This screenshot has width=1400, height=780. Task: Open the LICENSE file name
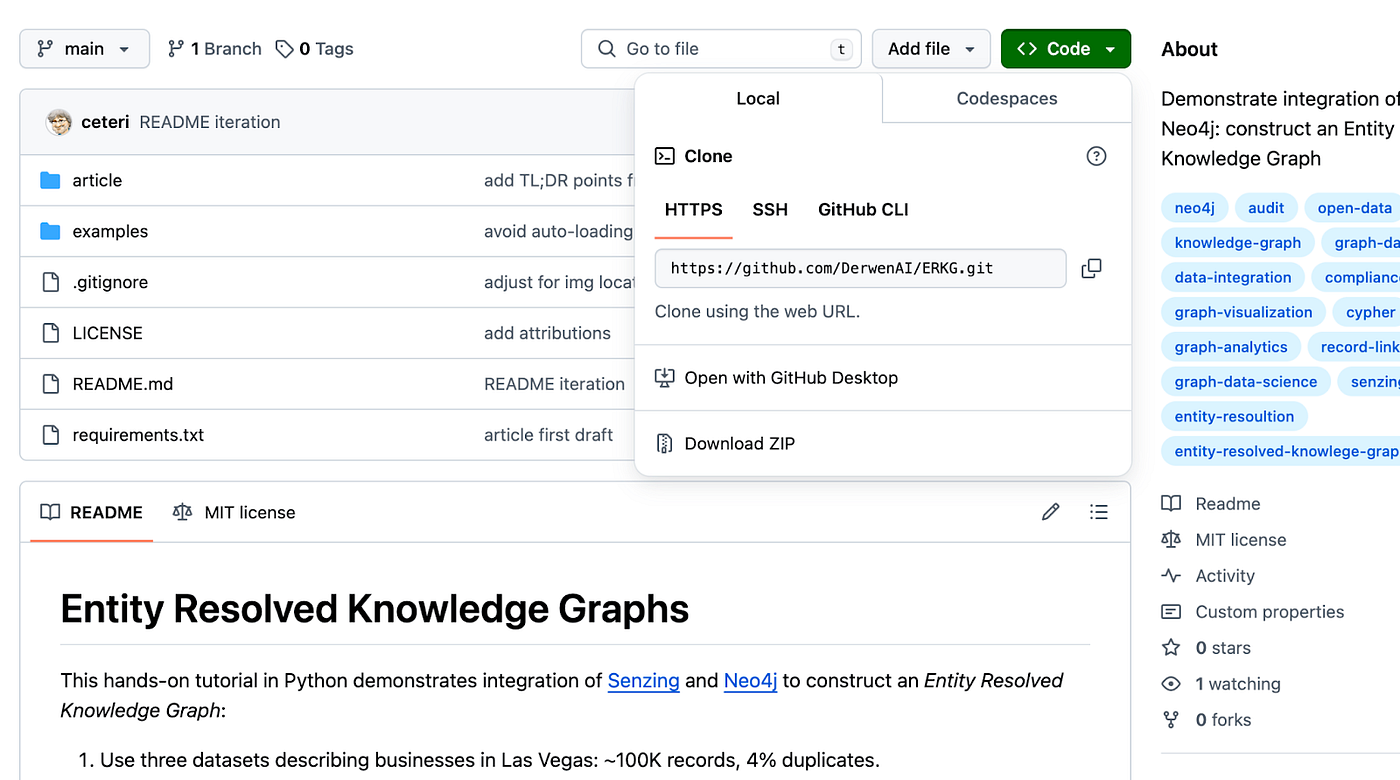pos(108,333)
